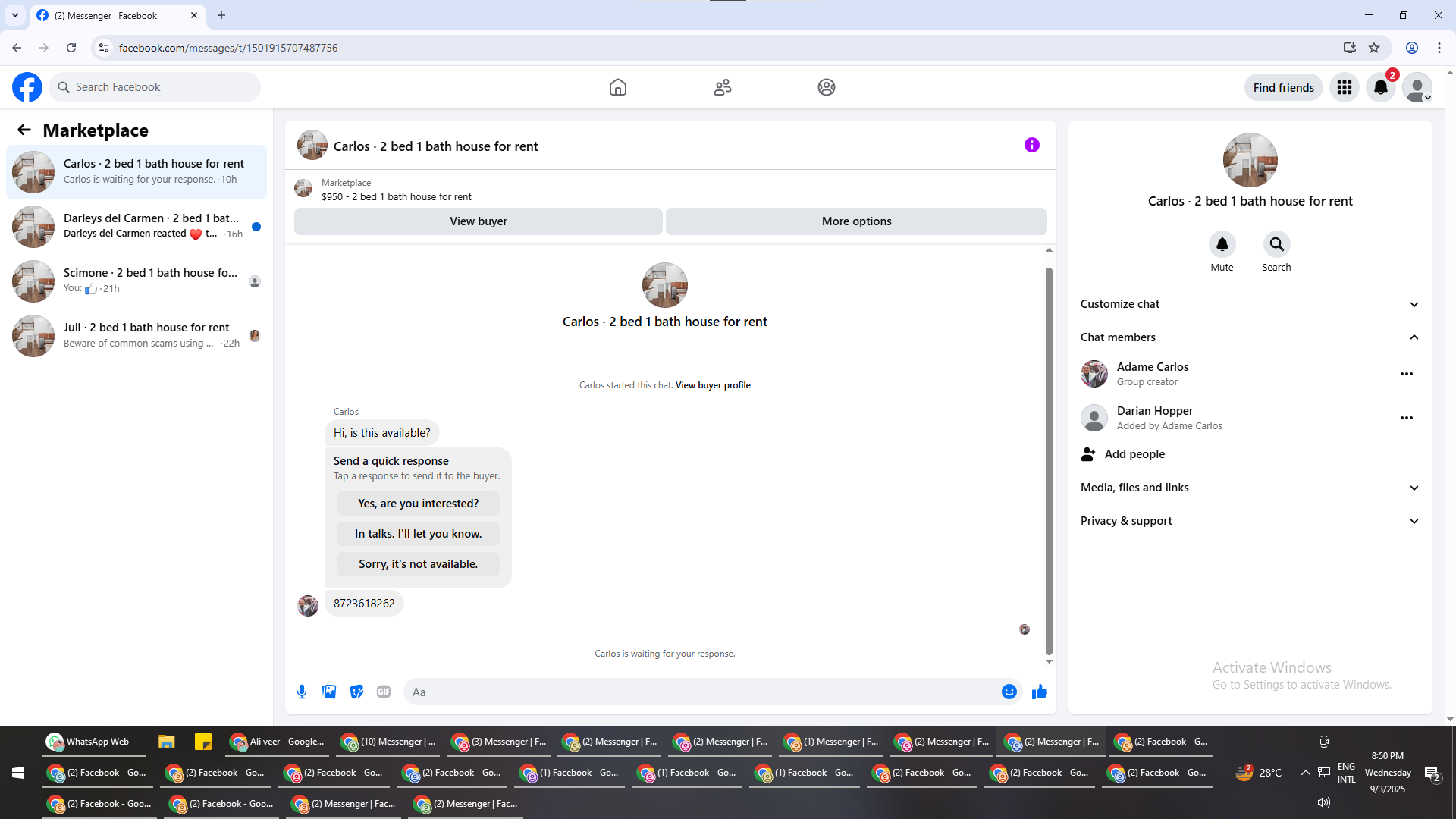View site information icon in address bar
This screenshot has width=1456, height=819.
coord(104,48)
